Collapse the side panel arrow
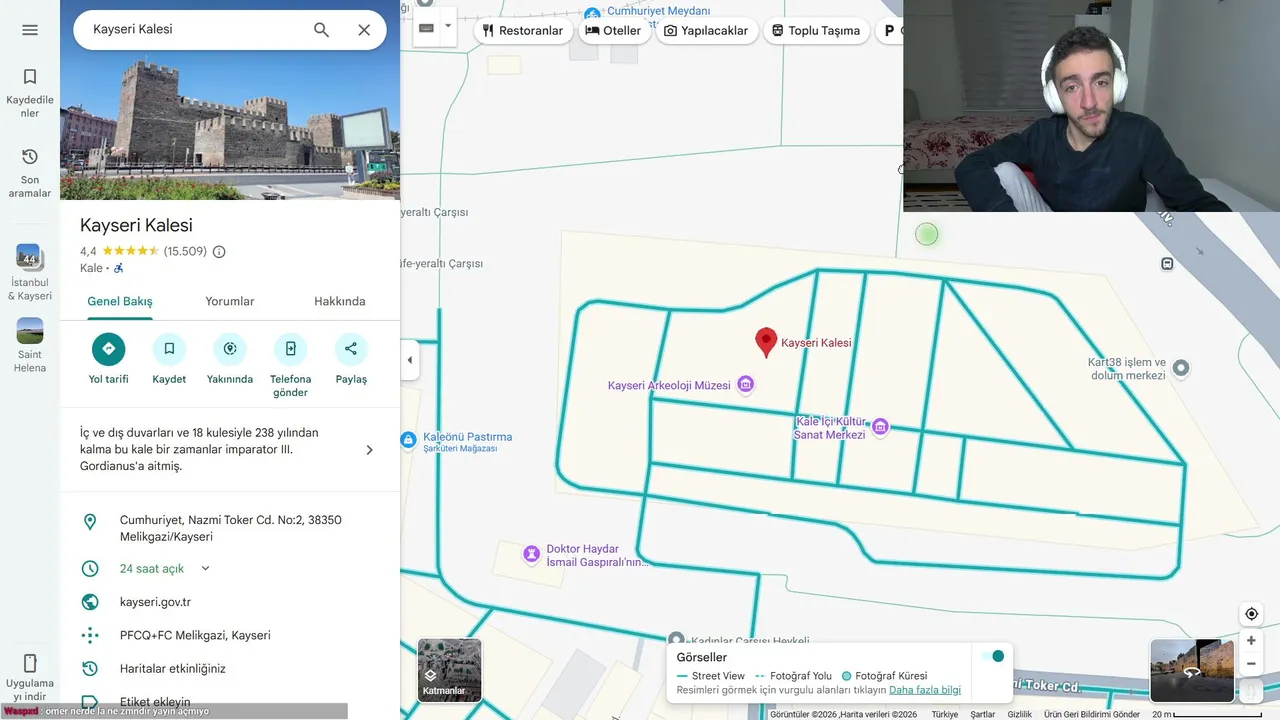1280x720 pixels. (x=410, y=360)
